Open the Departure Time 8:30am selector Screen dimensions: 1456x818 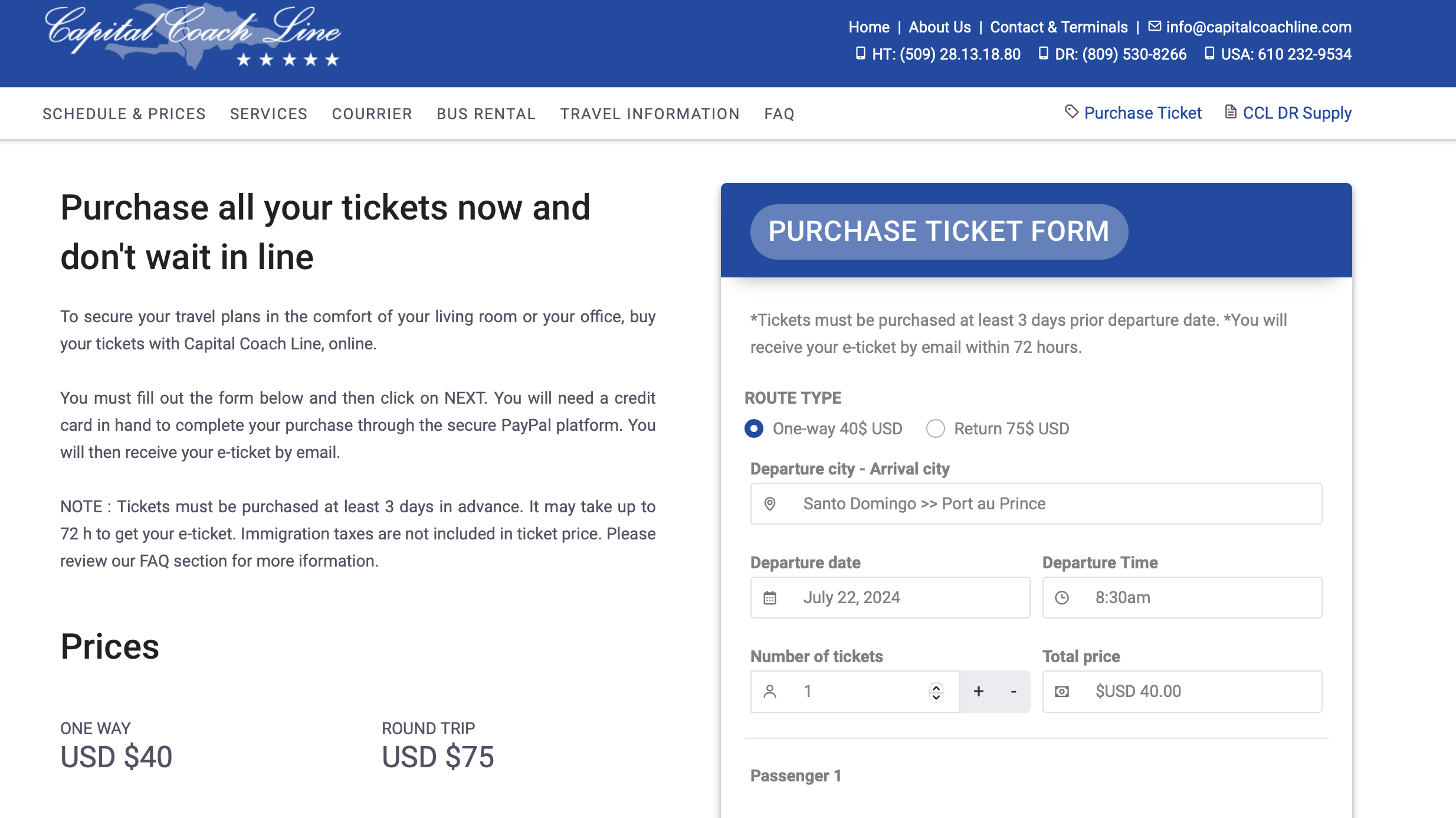click(x=1182, y=598)
